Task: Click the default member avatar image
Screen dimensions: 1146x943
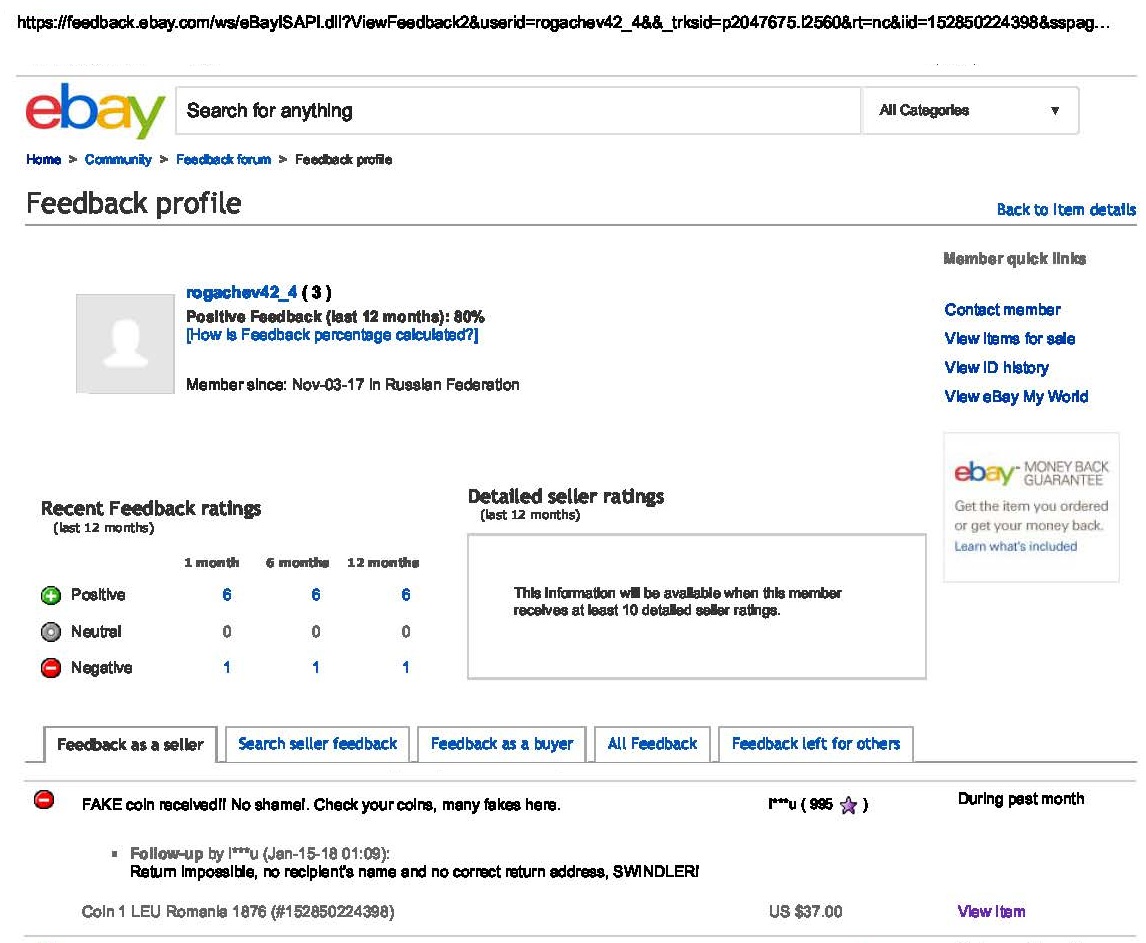Action: pos(125,343)
